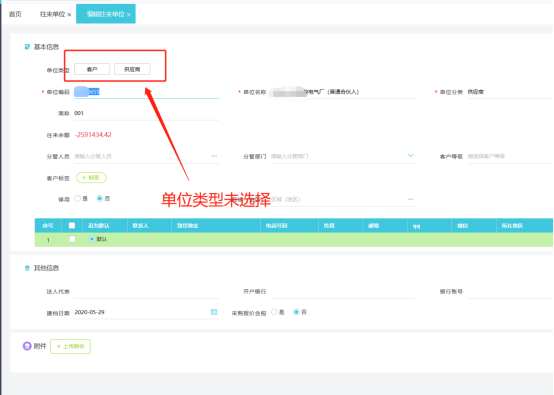This screenshot has height=395, width=554.
Task: Switch to the 首页 tab
Action: click(15, 14)
